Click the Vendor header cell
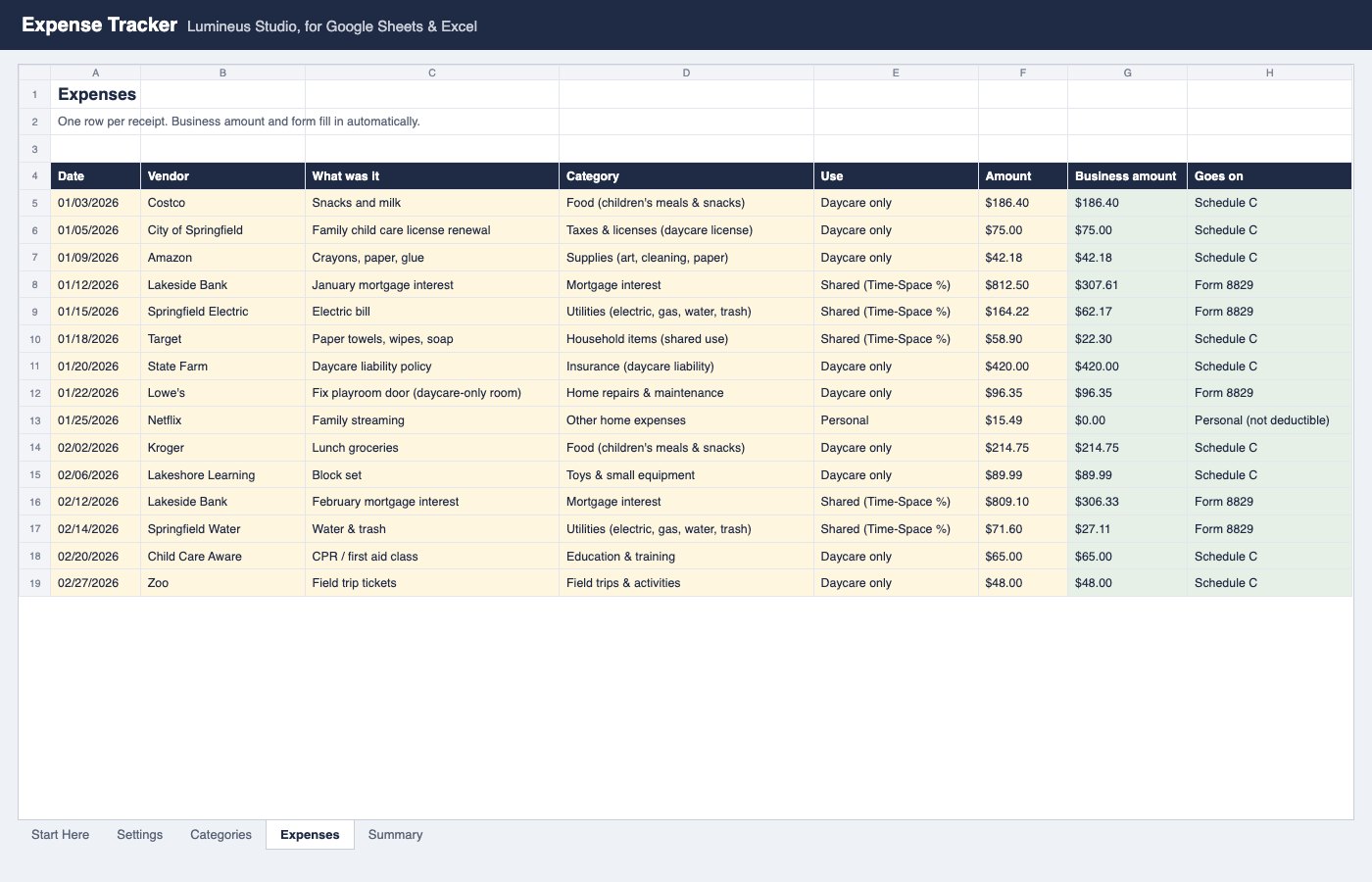 (222, 176)
